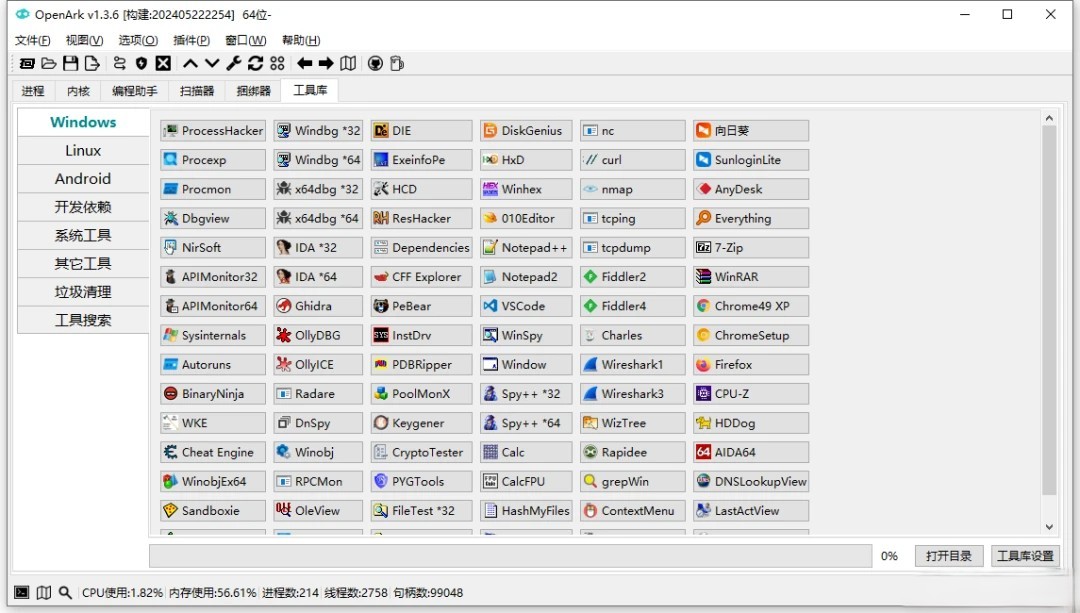Open the 工具搜索 sidebar section
The image size is (1080, 613).
[83, 320]
